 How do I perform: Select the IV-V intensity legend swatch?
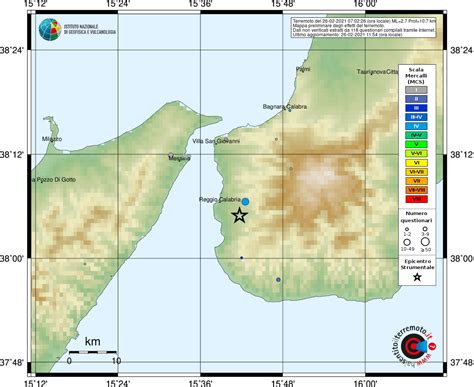pyautogui.click(x=416, y=135)
